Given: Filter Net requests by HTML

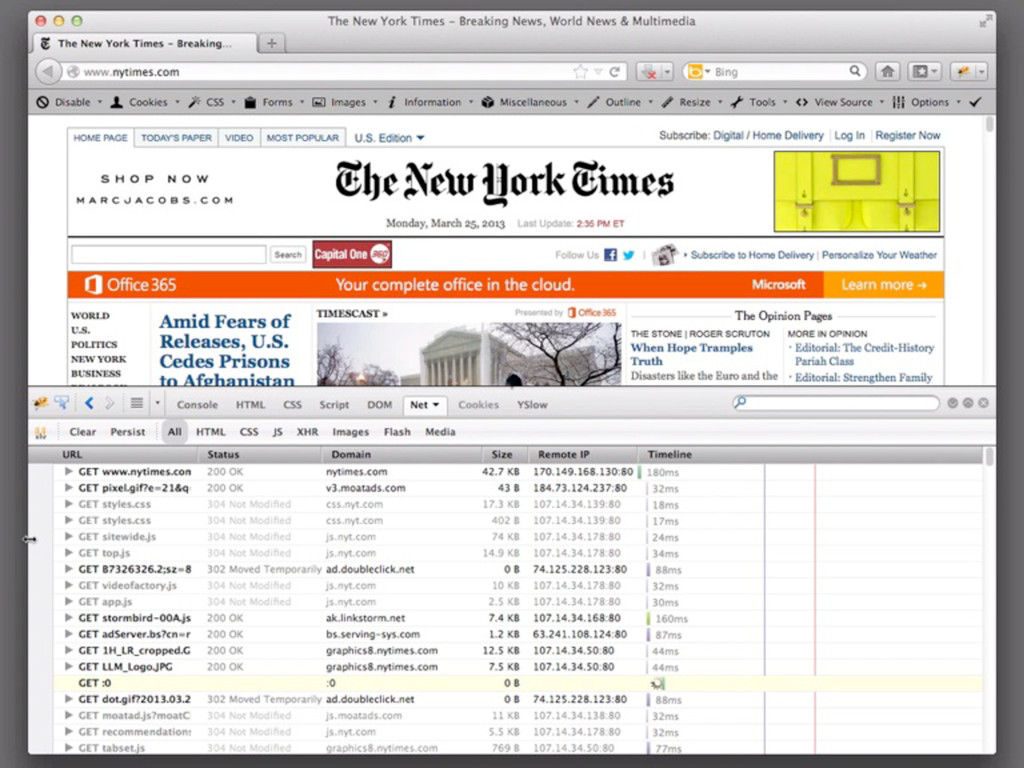Looking at the screenshot, I should (x=210, y=432).
